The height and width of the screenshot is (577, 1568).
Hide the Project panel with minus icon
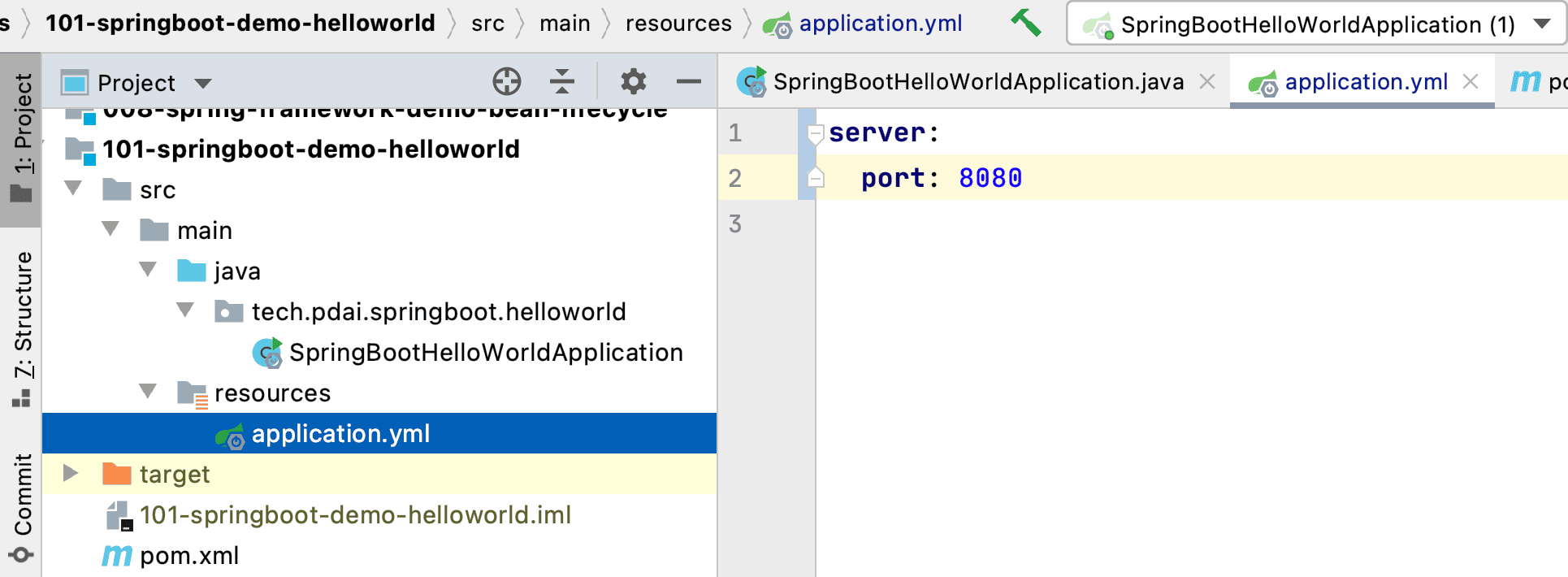coord(688,81)
